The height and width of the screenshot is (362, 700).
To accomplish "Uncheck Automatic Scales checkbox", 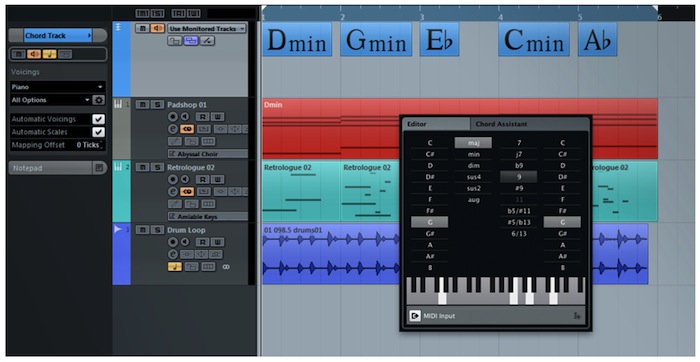I will [x=98, y=132].
